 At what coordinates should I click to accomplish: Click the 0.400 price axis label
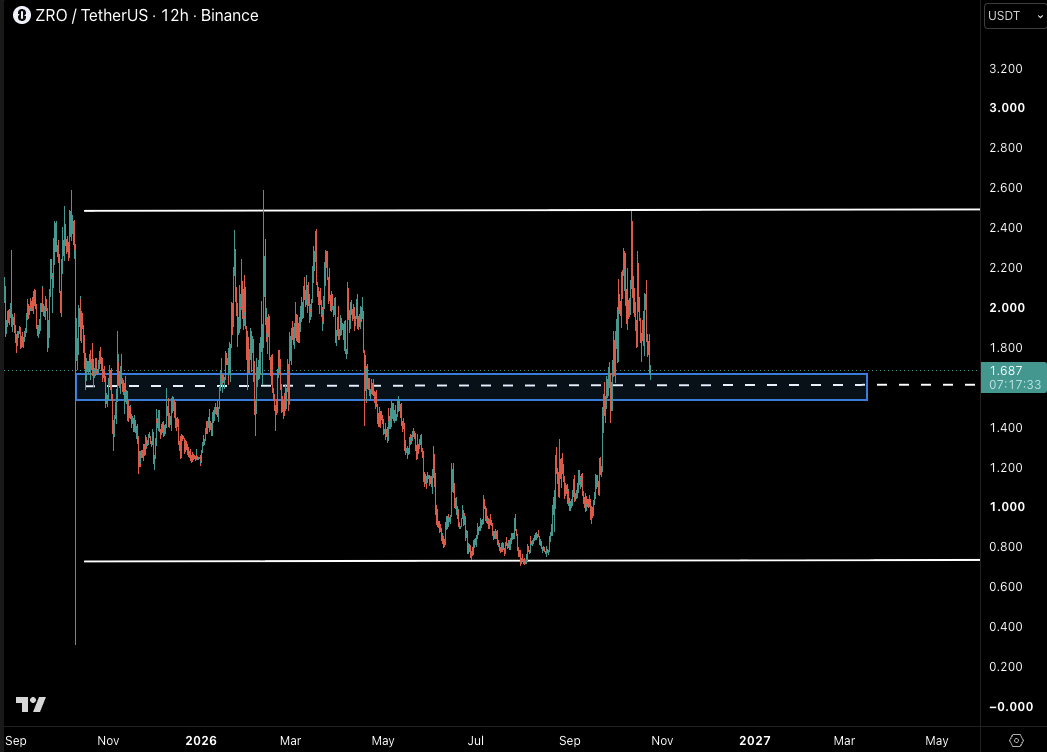pyautogui.click(x=1006, y=627)
